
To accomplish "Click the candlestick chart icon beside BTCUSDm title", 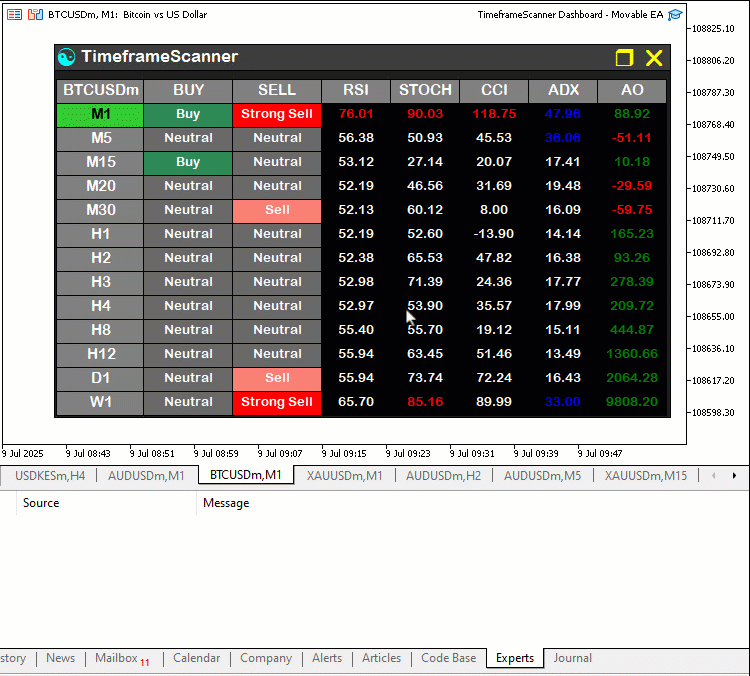I will 35,15.
